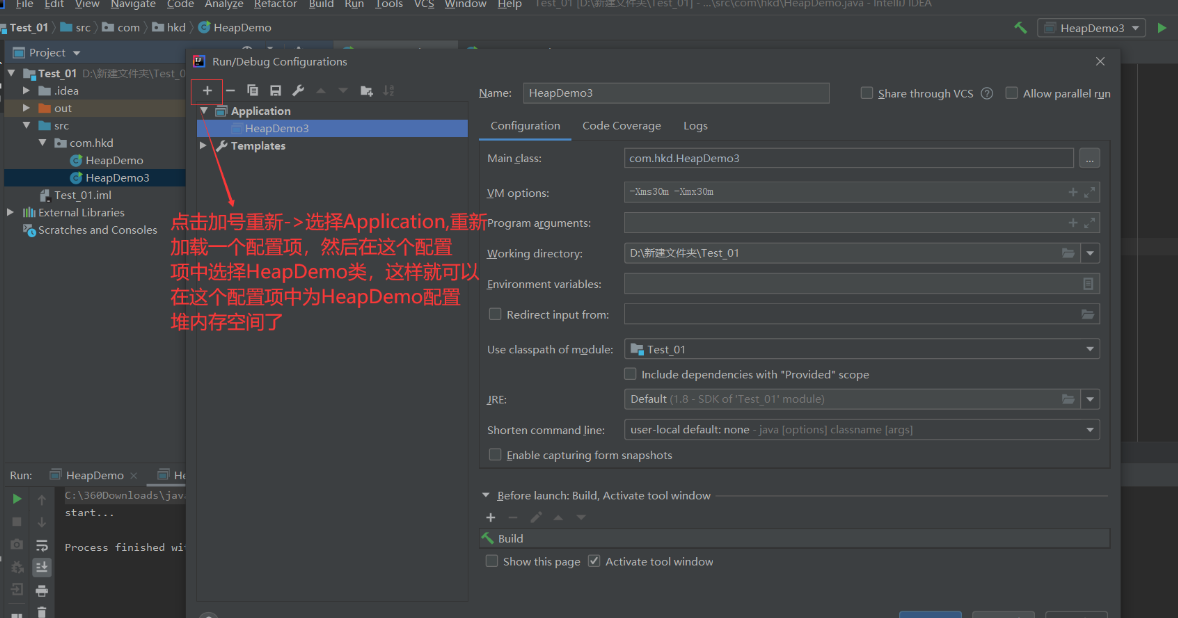
Task: Toggle Redirect input from checkbox
Action: (495, 314)
